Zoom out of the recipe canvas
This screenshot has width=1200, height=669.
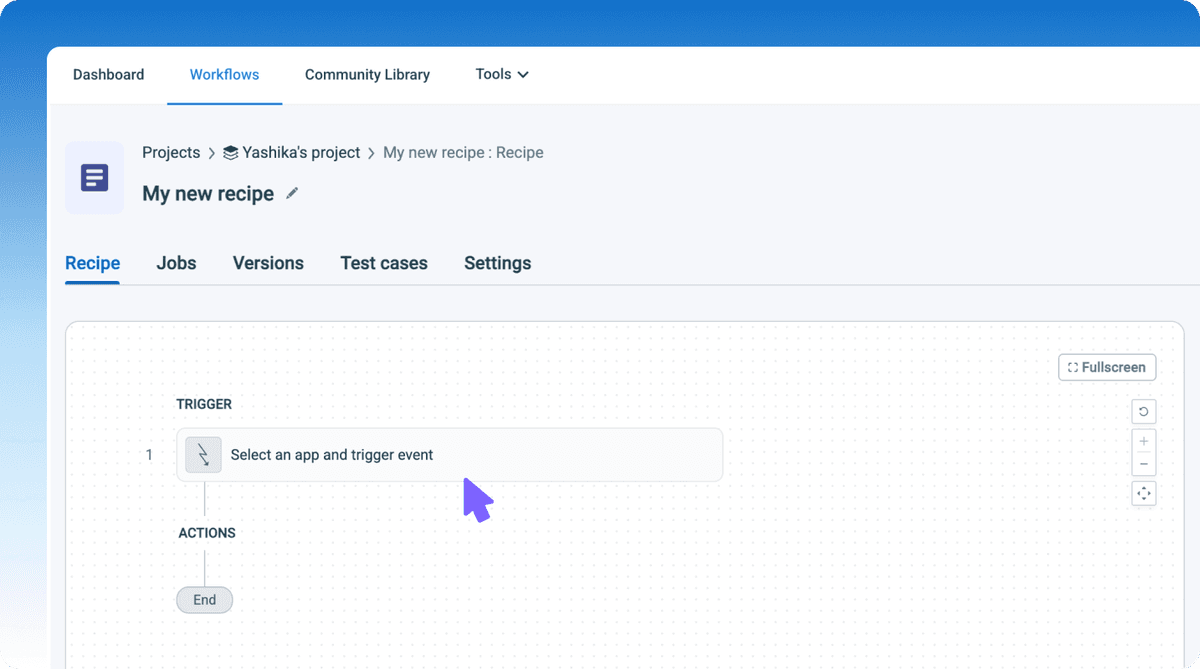click(x=1143, y=464)
